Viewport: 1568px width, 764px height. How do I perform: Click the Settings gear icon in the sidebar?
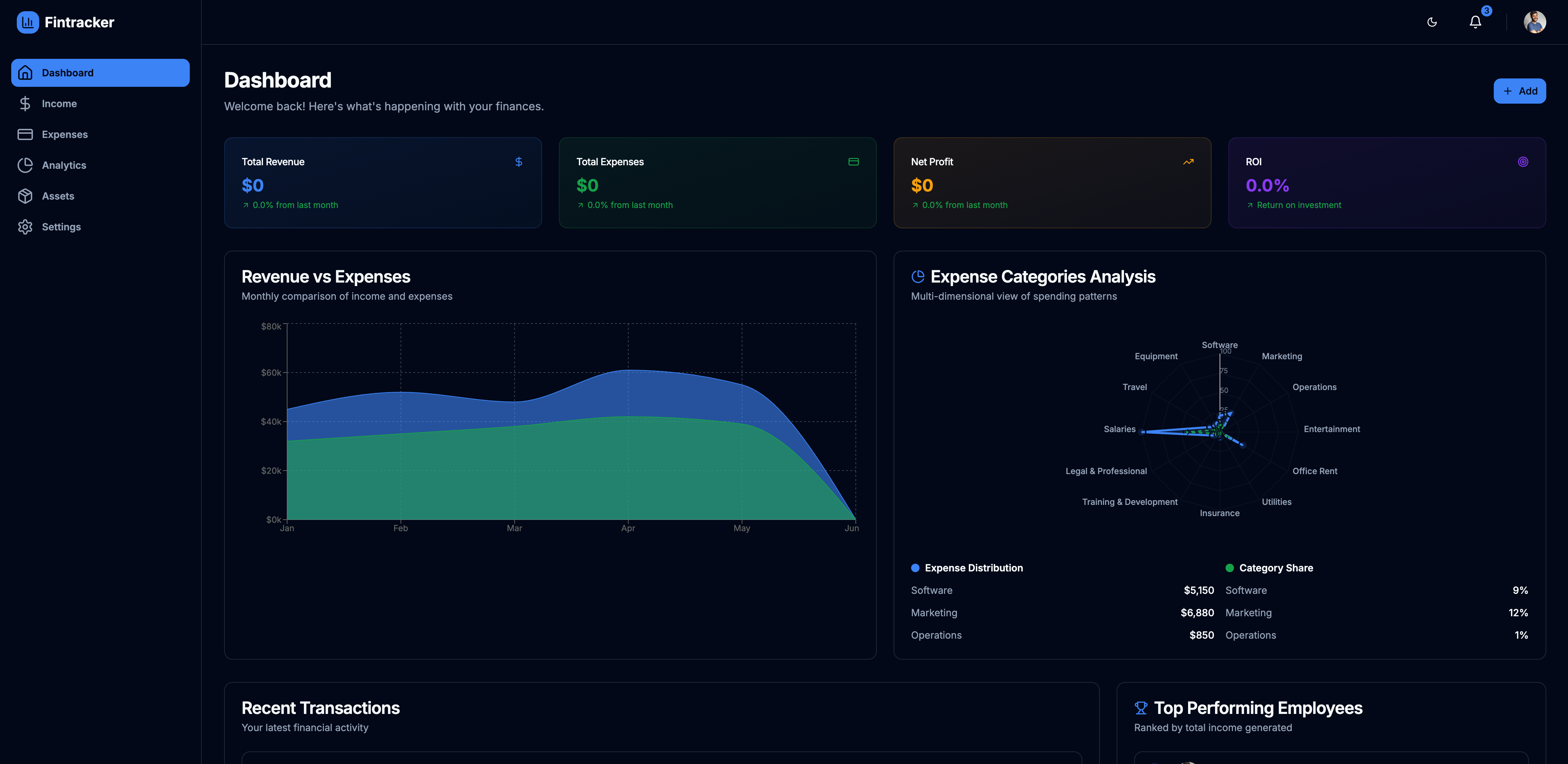(x=25, y=227)
